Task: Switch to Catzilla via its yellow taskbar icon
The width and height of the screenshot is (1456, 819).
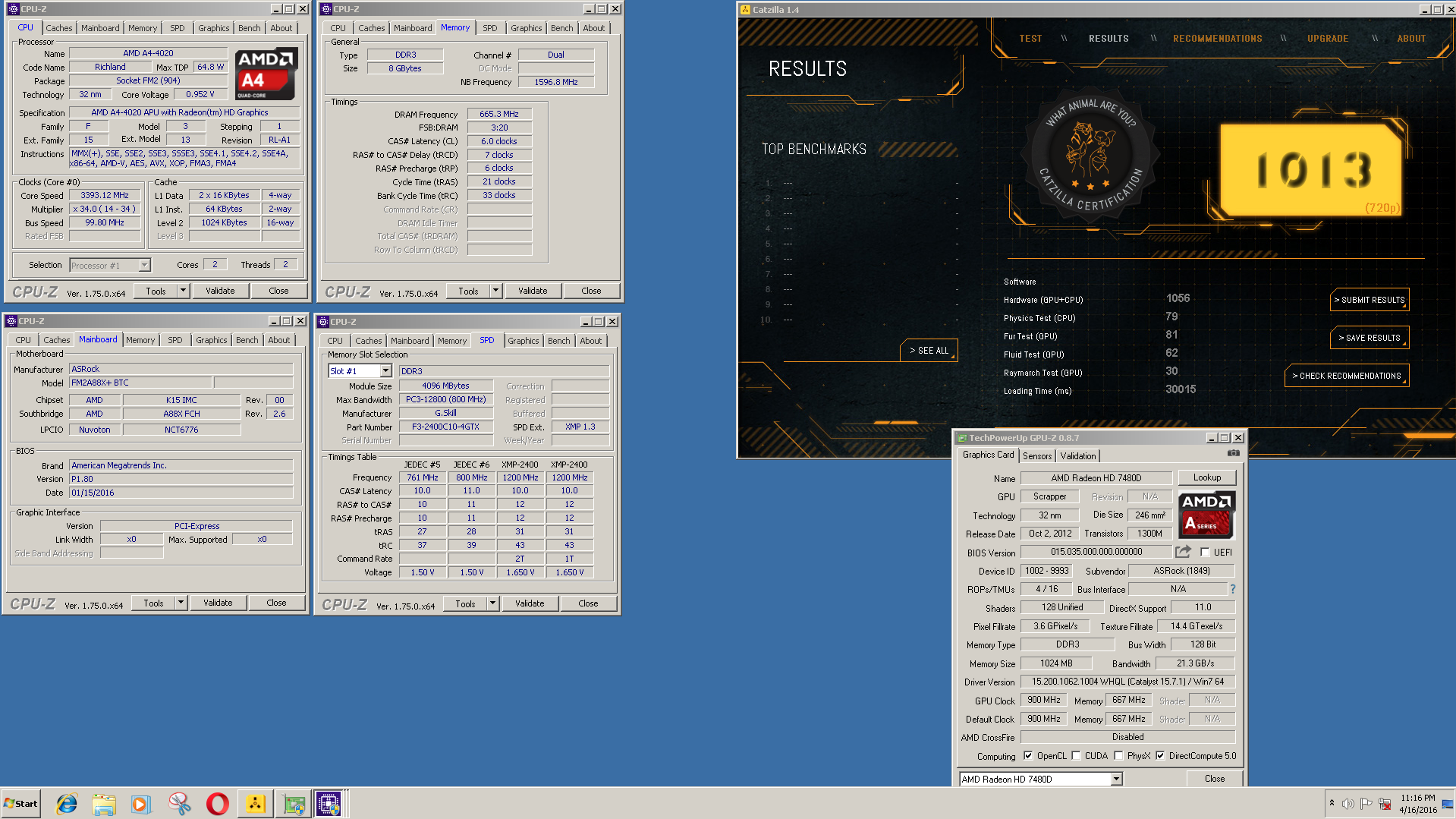Action: click(x=255, y=804)
